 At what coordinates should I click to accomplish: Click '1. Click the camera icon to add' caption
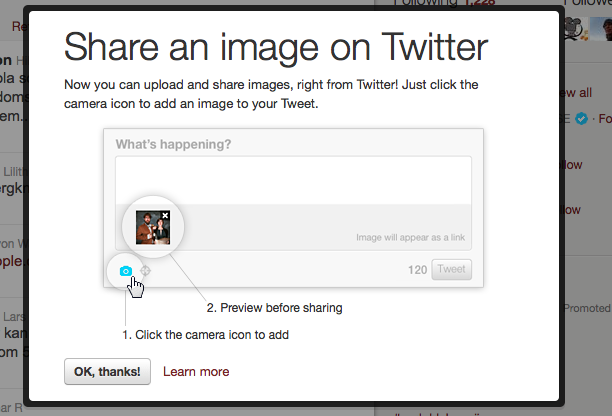205,335
